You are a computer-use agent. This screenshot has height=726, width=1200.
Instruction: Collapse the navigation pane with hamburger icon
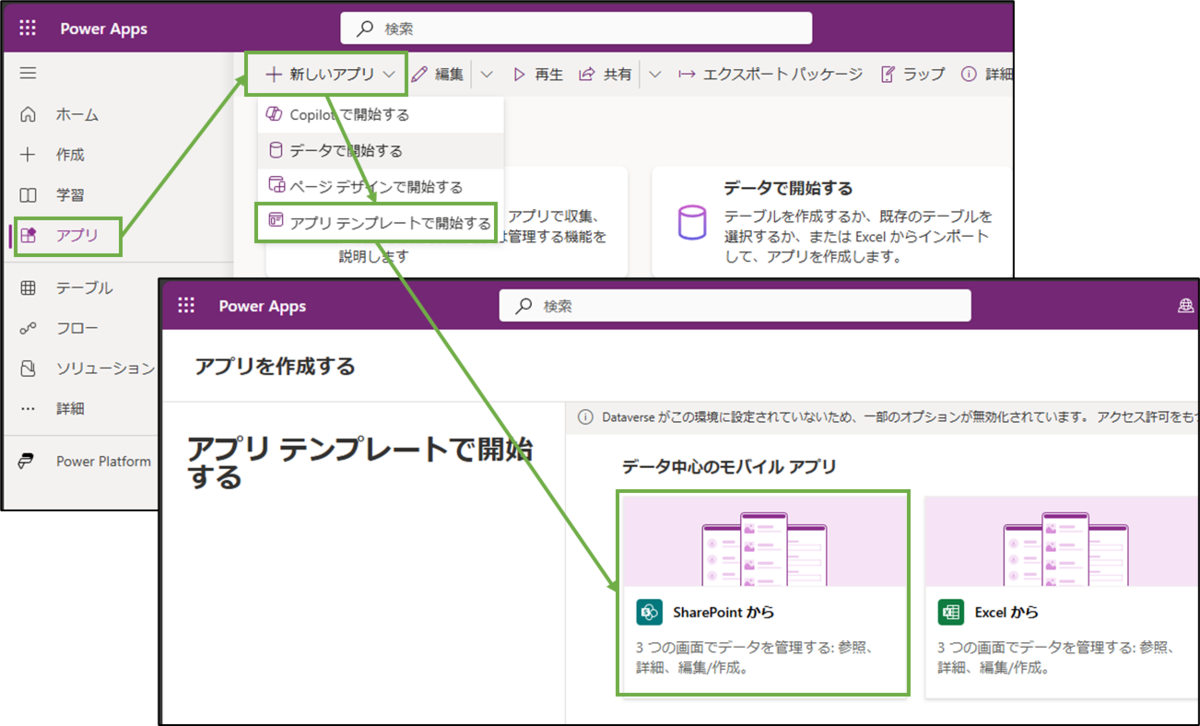point(27,72)
